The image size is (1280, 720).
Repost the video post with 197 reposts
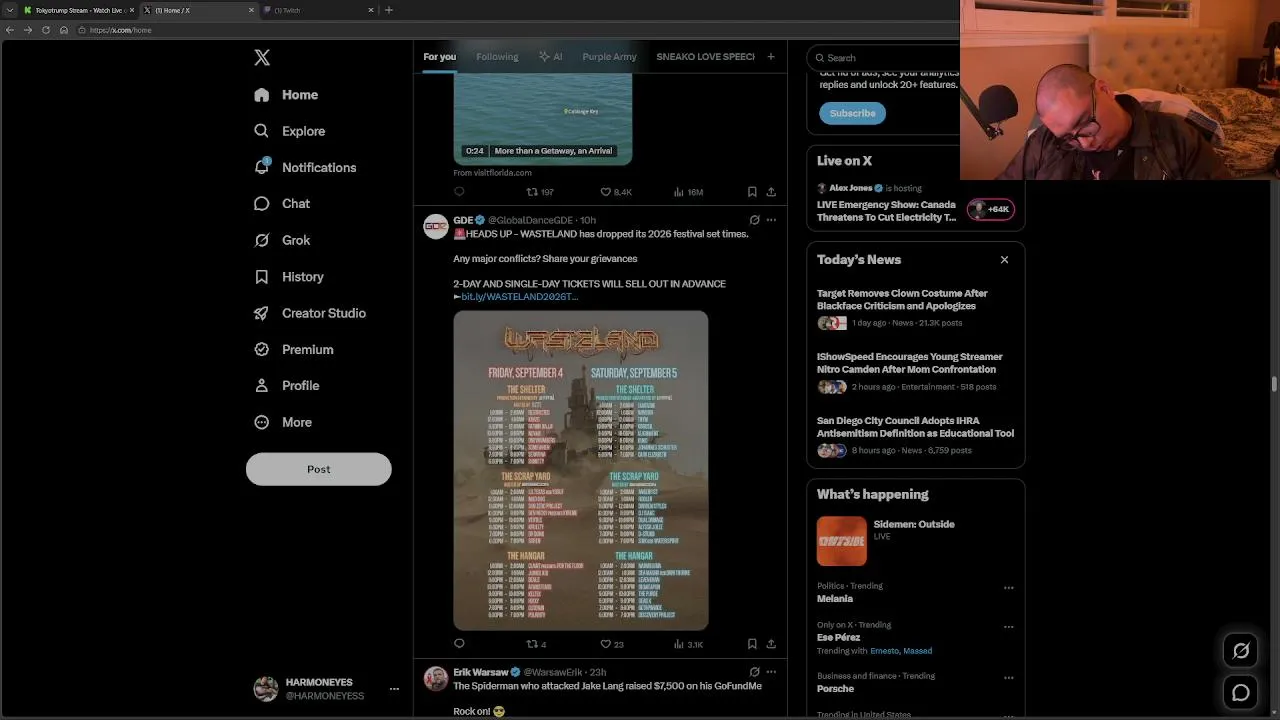[x=540, y=192]
